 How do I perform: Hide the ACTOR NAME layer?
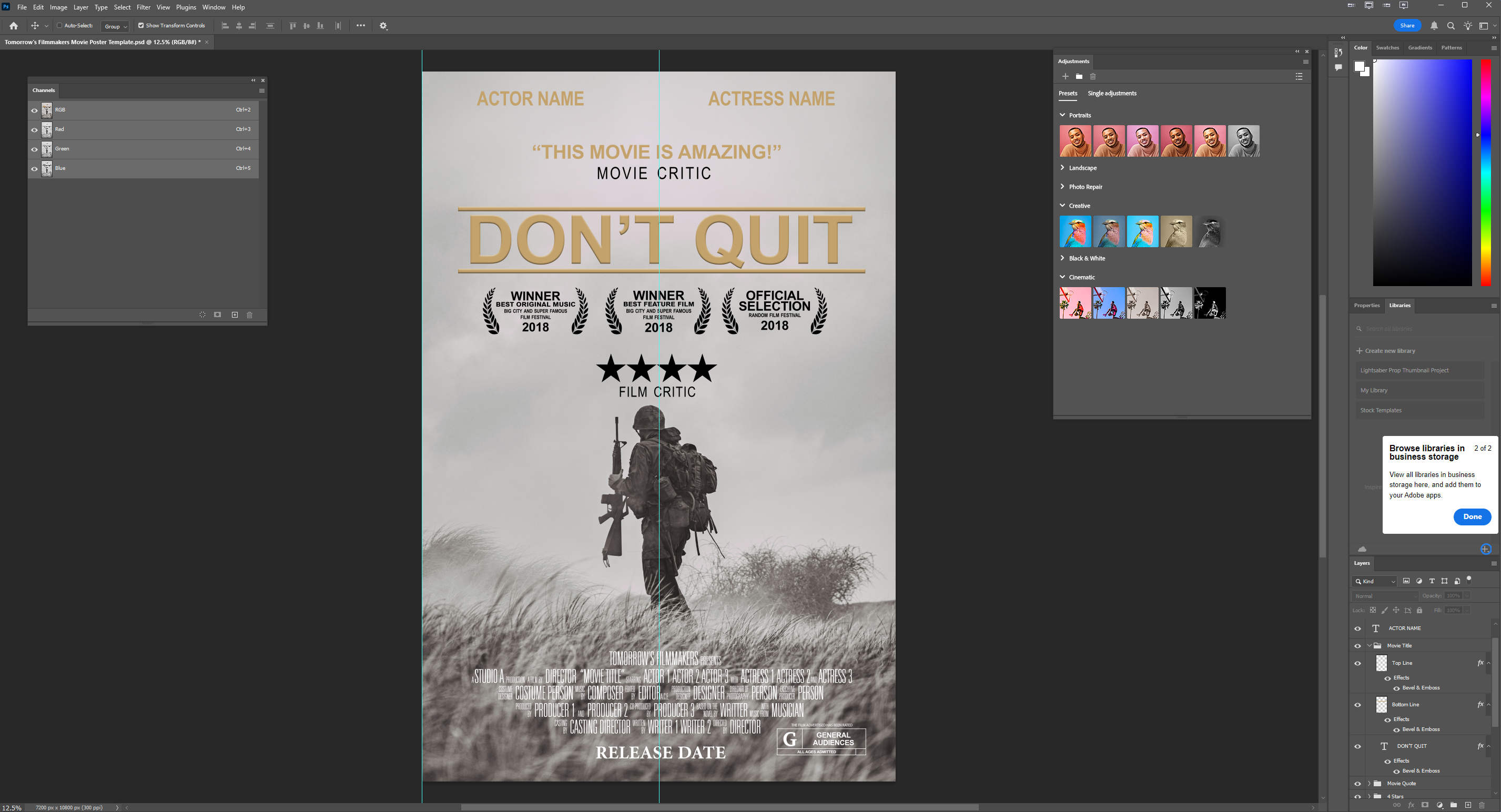pyautogui.click(x=1357, y=628)
